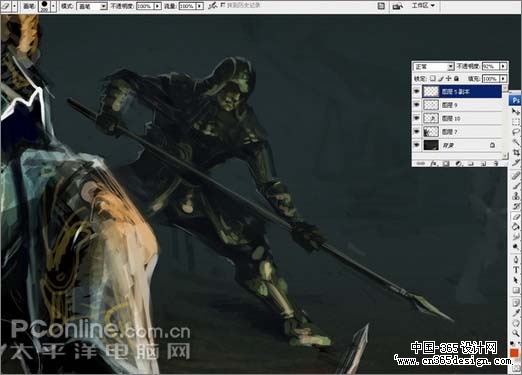
Task: Select the Zoom magnifier tool
Action: (516, 333)
